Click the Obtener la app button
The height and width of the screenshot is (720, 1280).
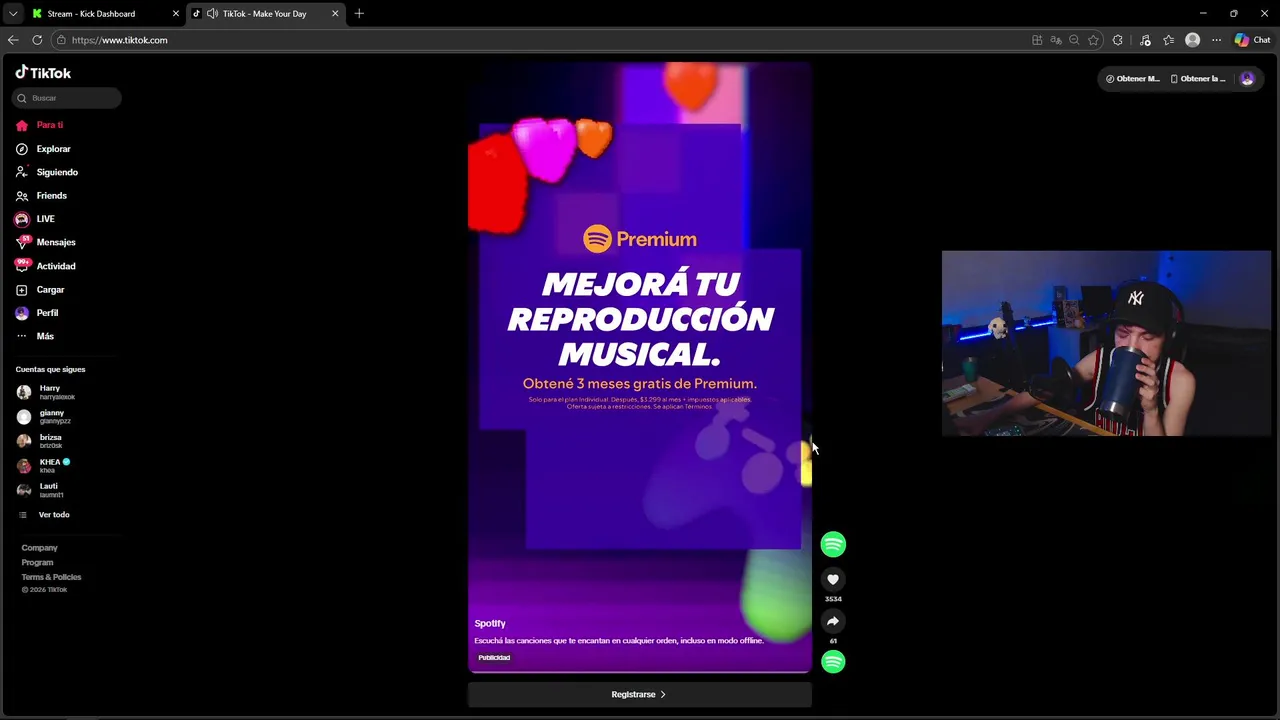tap(1197, 79)
